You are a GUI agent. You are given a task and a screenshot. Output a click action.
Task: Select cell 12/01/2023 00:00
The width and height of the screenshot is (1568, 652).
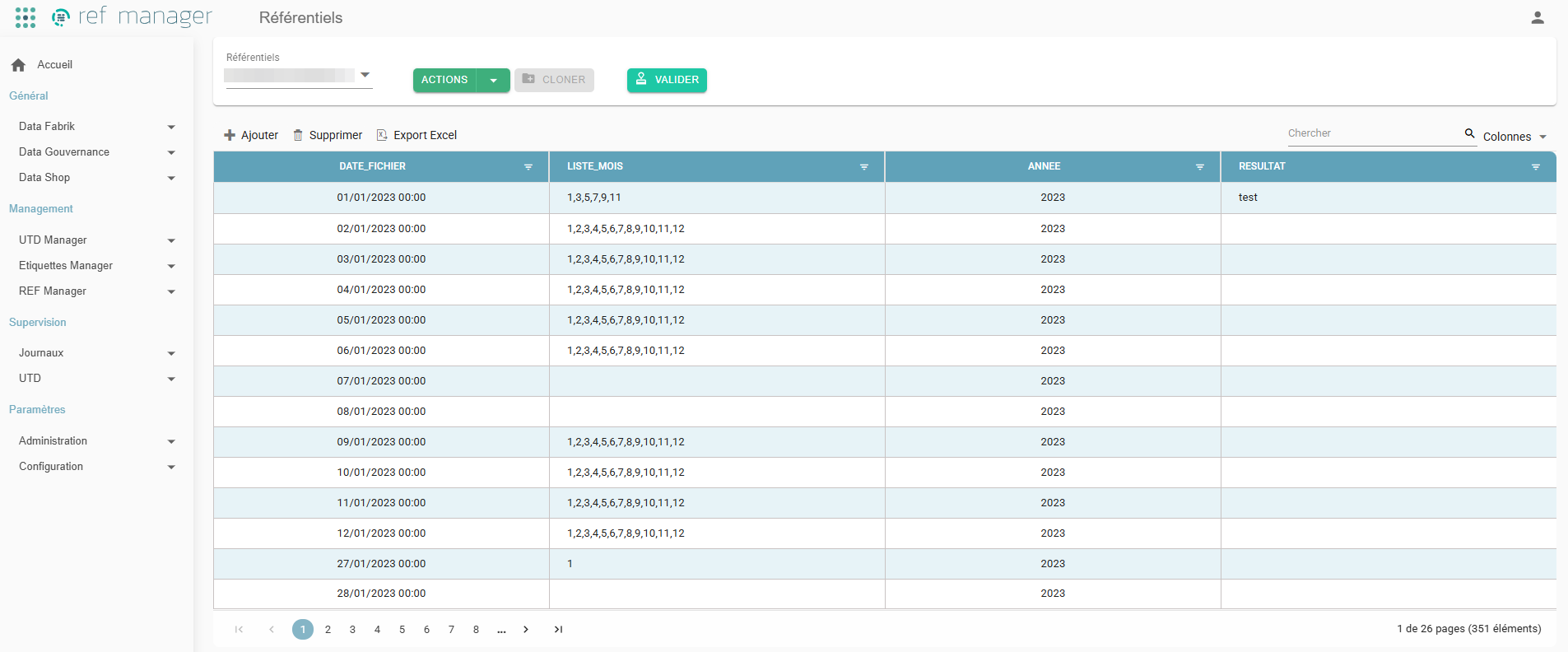(381, 533)
